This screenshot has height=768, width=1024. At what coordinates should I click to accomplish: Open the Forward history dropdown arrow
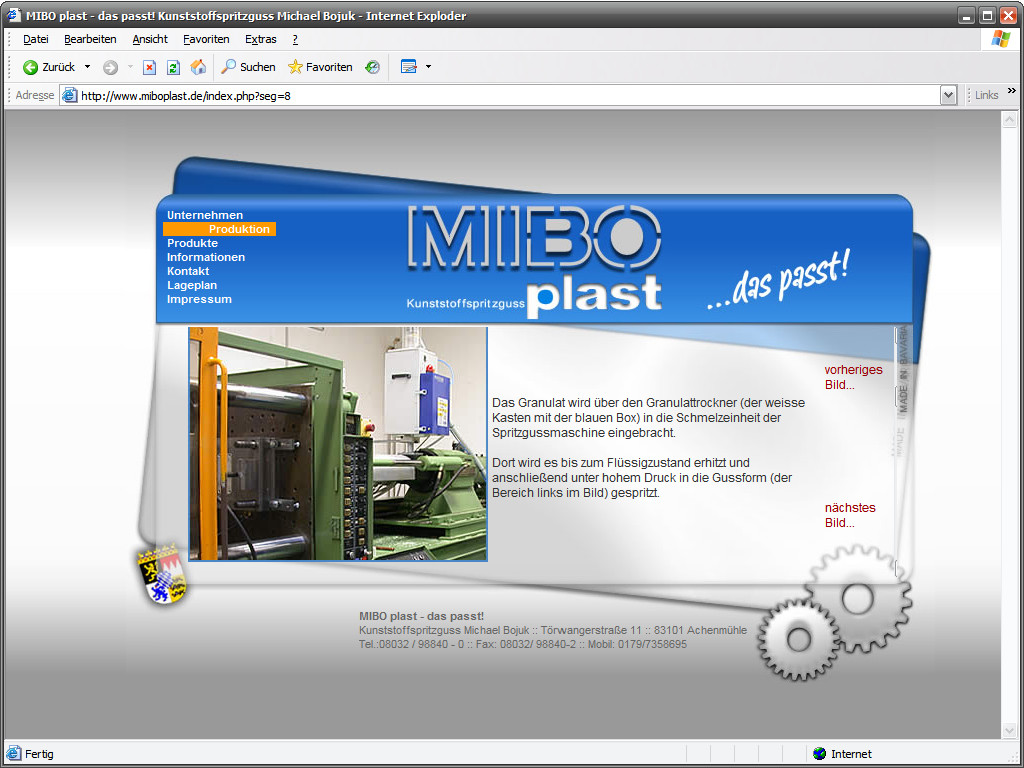pyautogui.click(x=130, y=67)
